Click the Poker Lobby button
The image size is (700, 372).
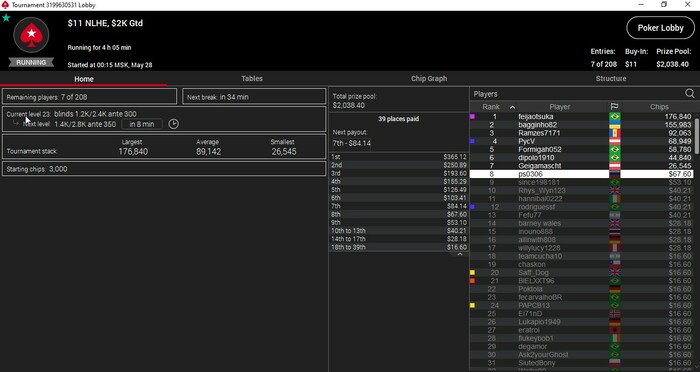click(660, 28)
